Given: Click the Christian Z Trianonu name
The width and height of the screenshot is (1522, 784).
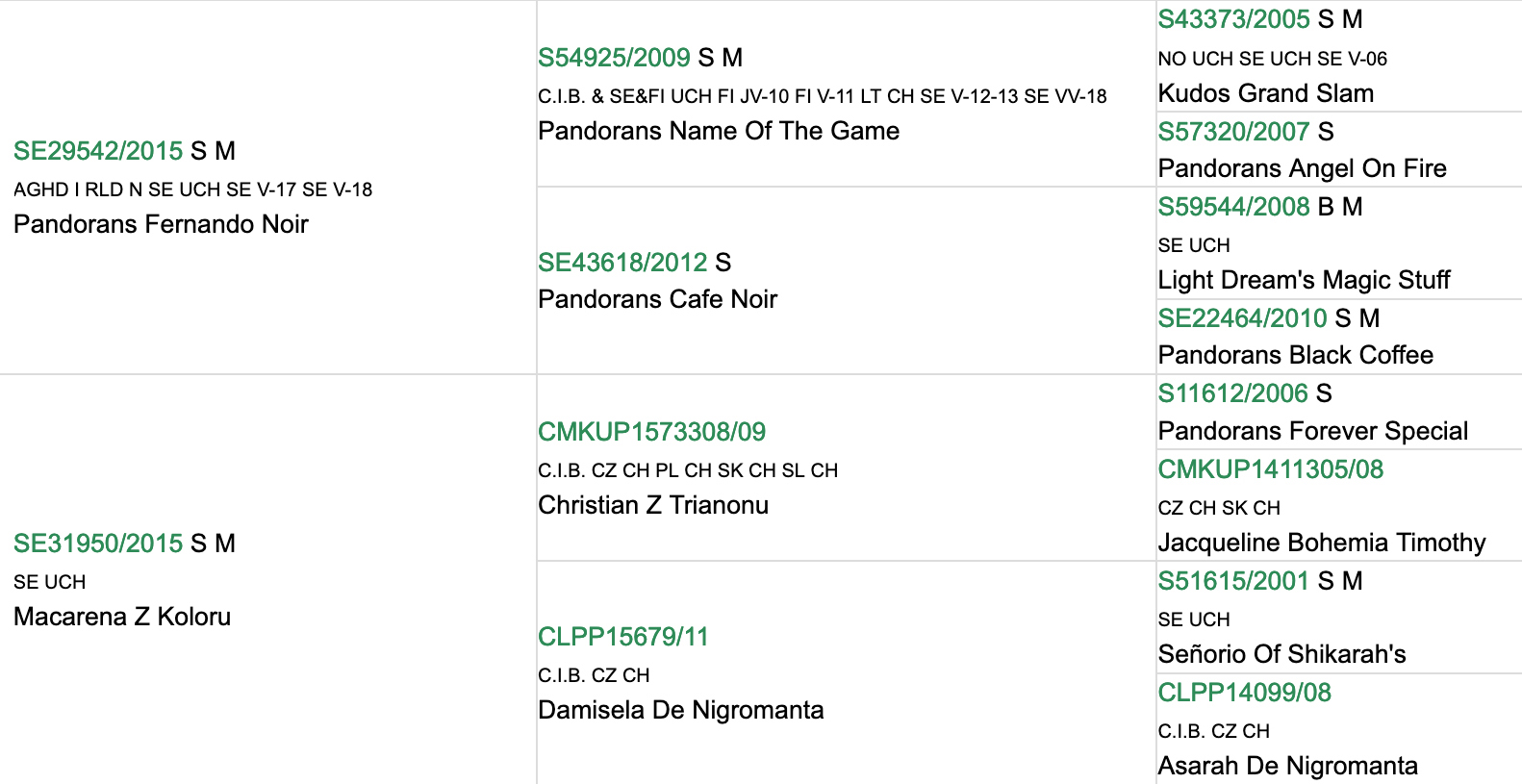Looking at the screenshot, I should click(653, 505).
